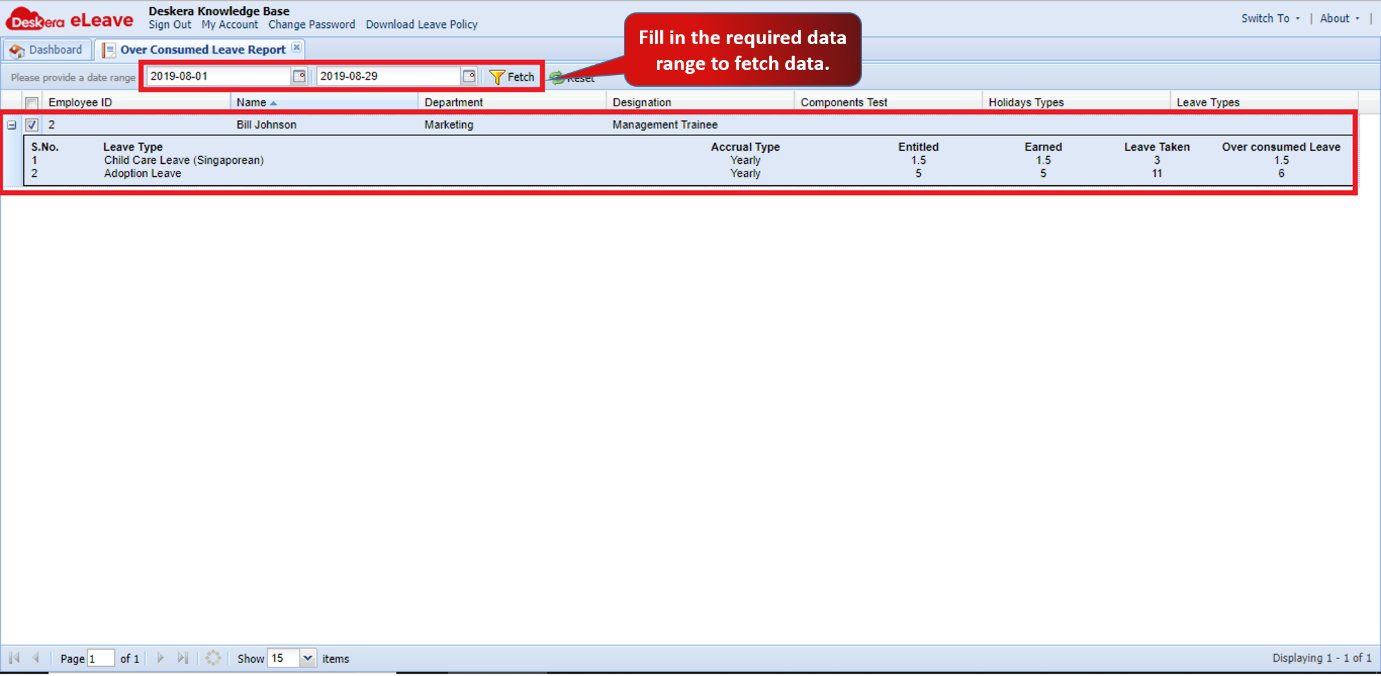Click the Marketing department cell

pyautogui.click(x=449, y=125)
